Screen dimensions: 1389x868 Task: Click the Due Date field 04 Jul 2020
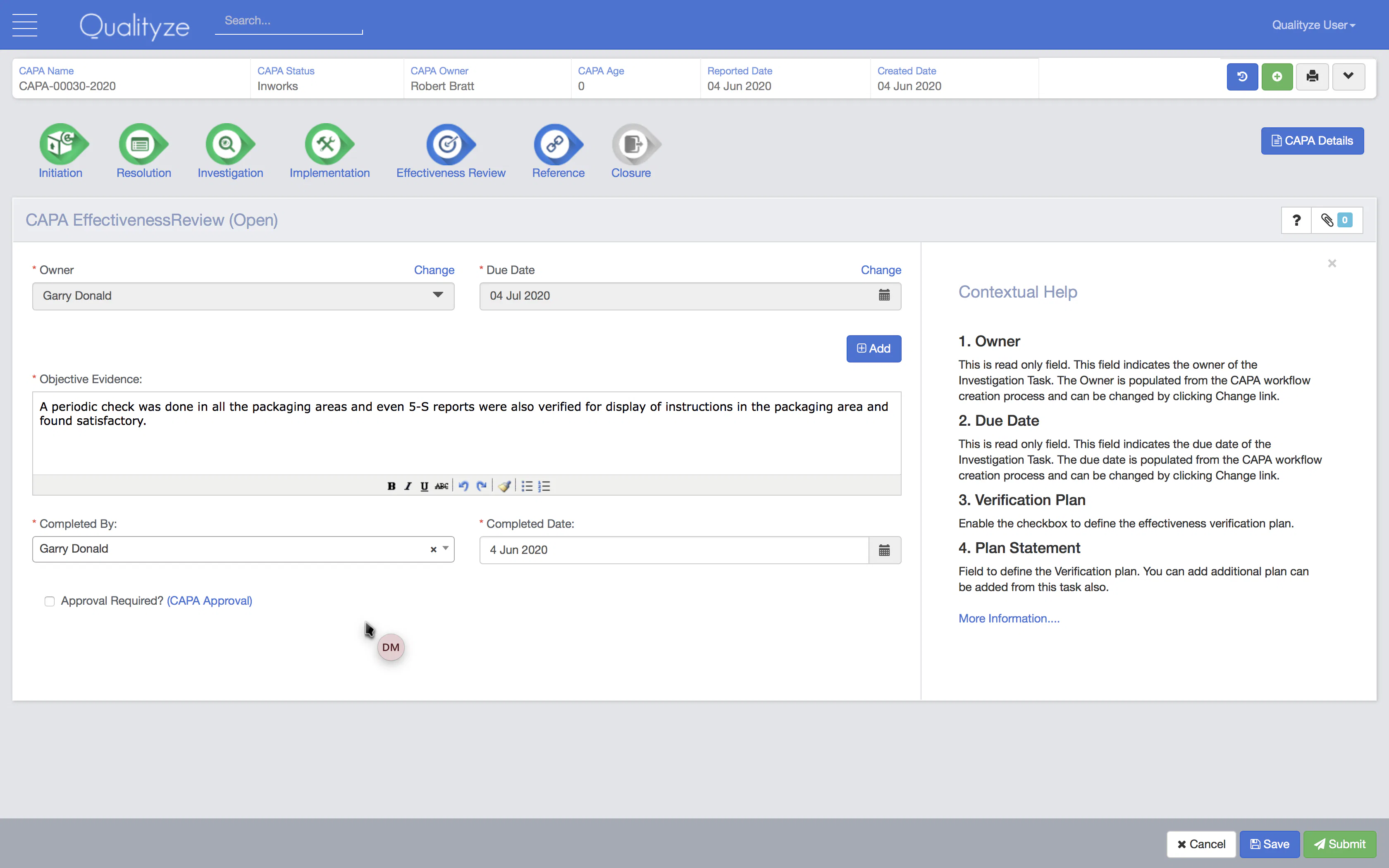point(690,296)
